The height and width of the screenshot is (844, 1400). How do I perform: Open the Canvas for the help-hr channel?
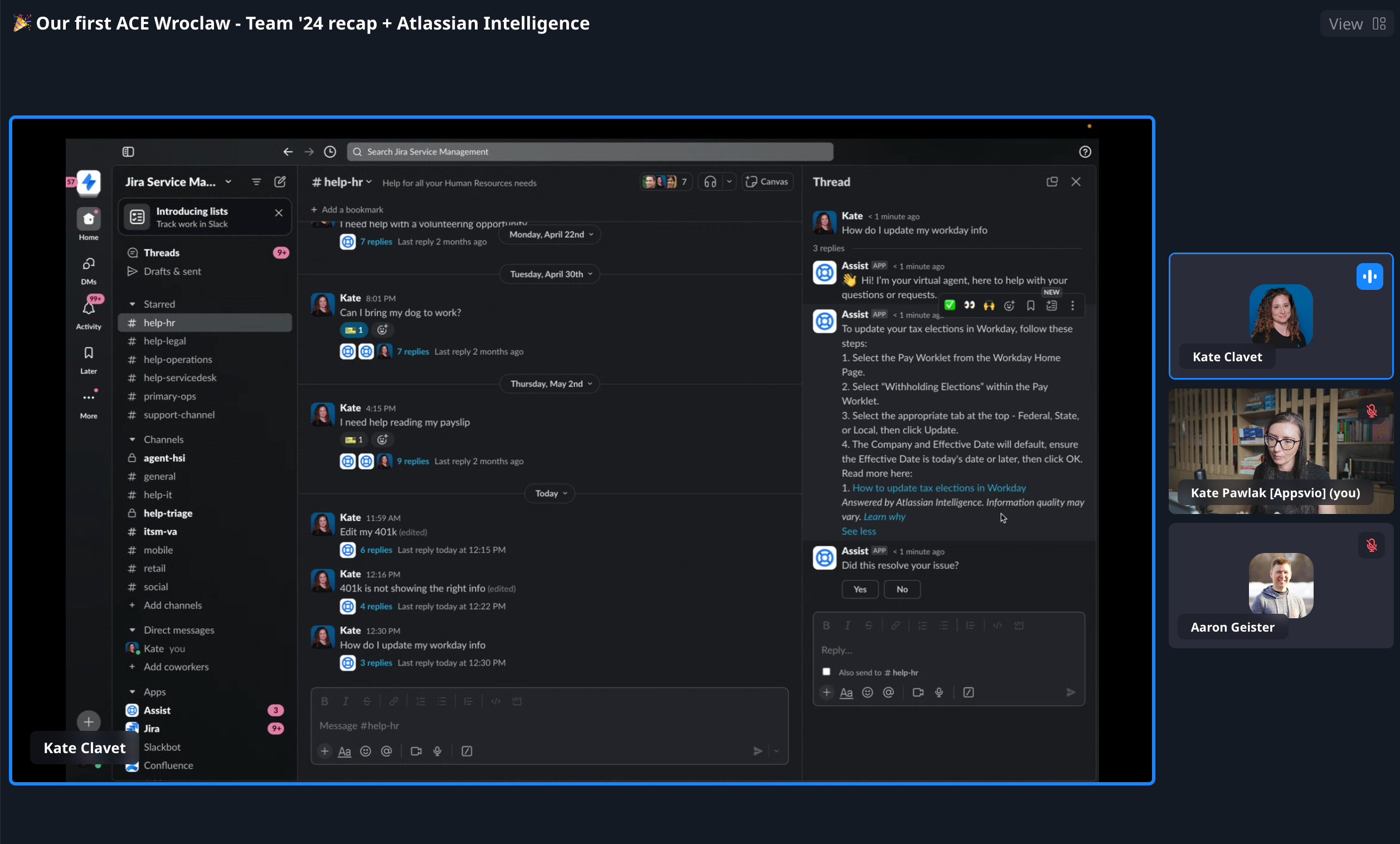click(767, 182)
